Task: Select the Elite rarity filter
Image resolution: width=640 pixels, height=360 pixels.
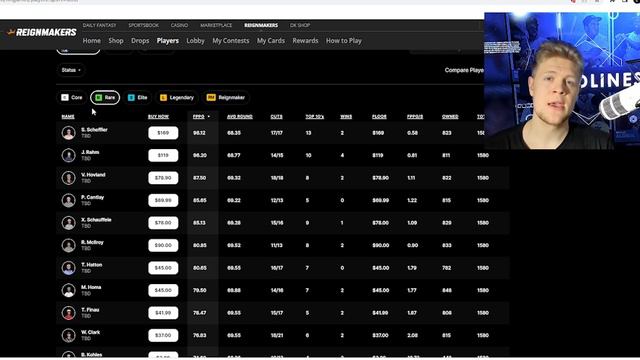Action: click(x=138, y=98)
